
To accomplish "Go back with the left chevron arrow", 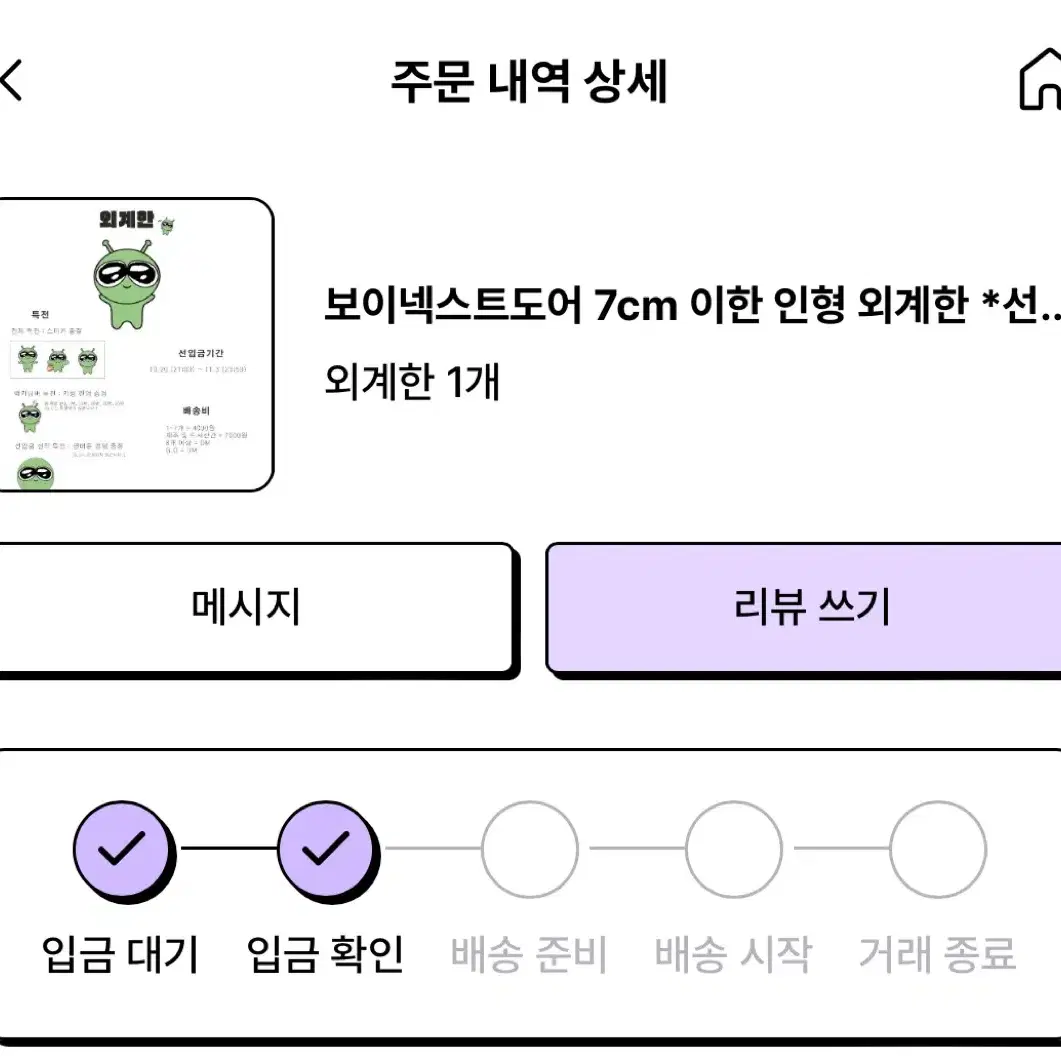I will [12, 81].
